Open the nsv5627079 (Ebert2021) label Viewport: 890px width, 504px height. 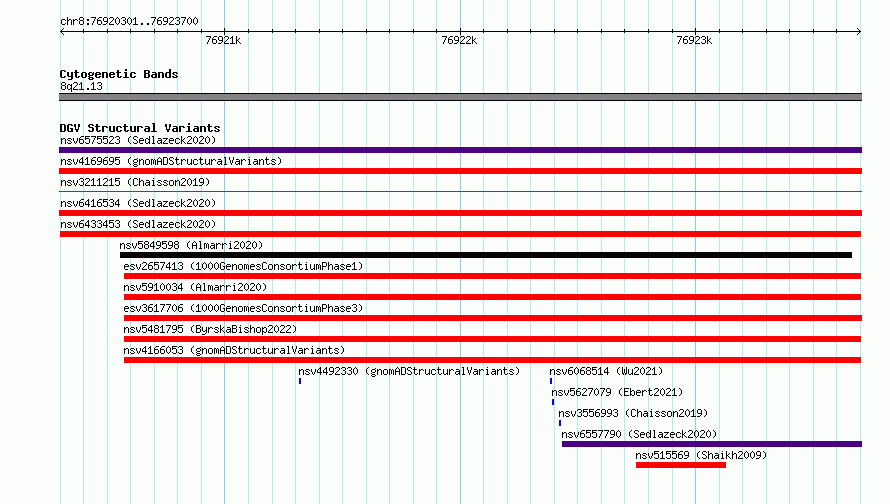(x=617, y=392)
